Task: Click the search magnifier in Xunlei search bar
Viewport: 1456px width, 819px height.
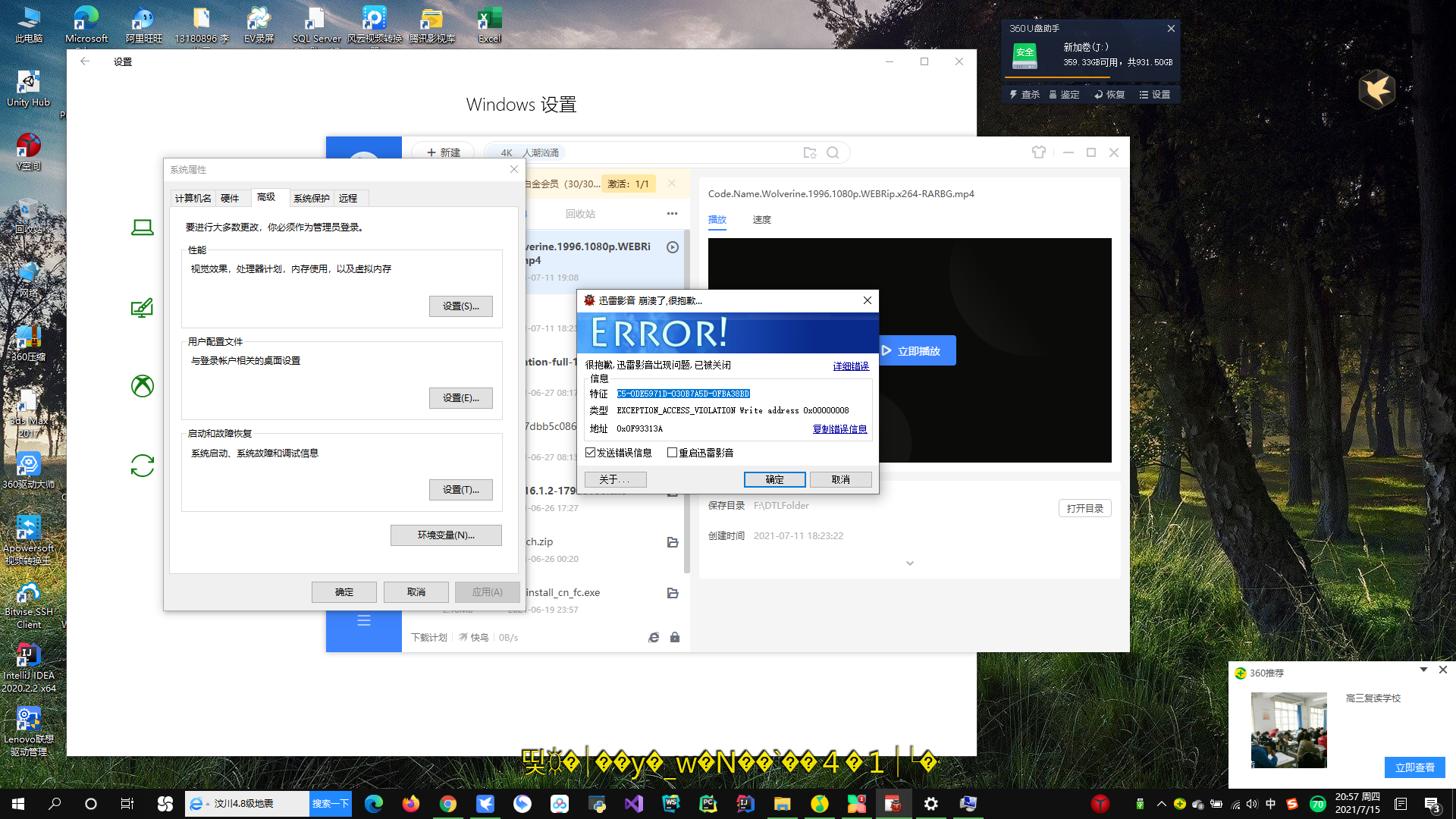Action: click(833, 152)
